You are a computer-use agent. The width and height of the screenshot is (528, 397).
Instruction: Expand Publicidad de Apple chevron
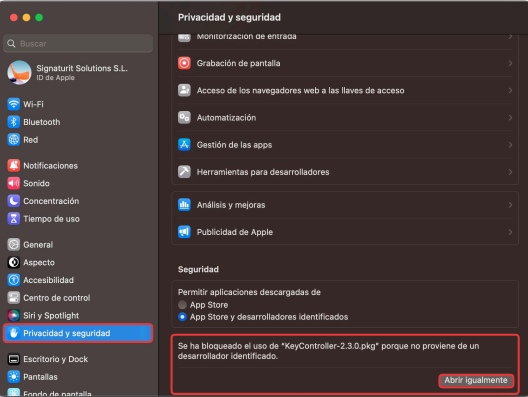[x=510, y=232]
